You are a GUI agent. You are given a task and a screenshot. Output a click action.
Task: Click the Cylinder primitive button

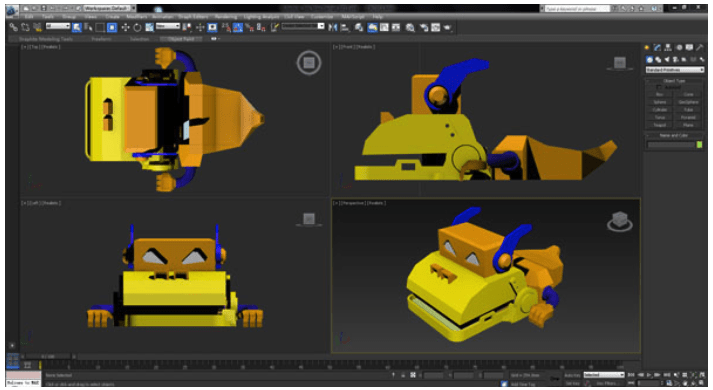tap(660, 110)
